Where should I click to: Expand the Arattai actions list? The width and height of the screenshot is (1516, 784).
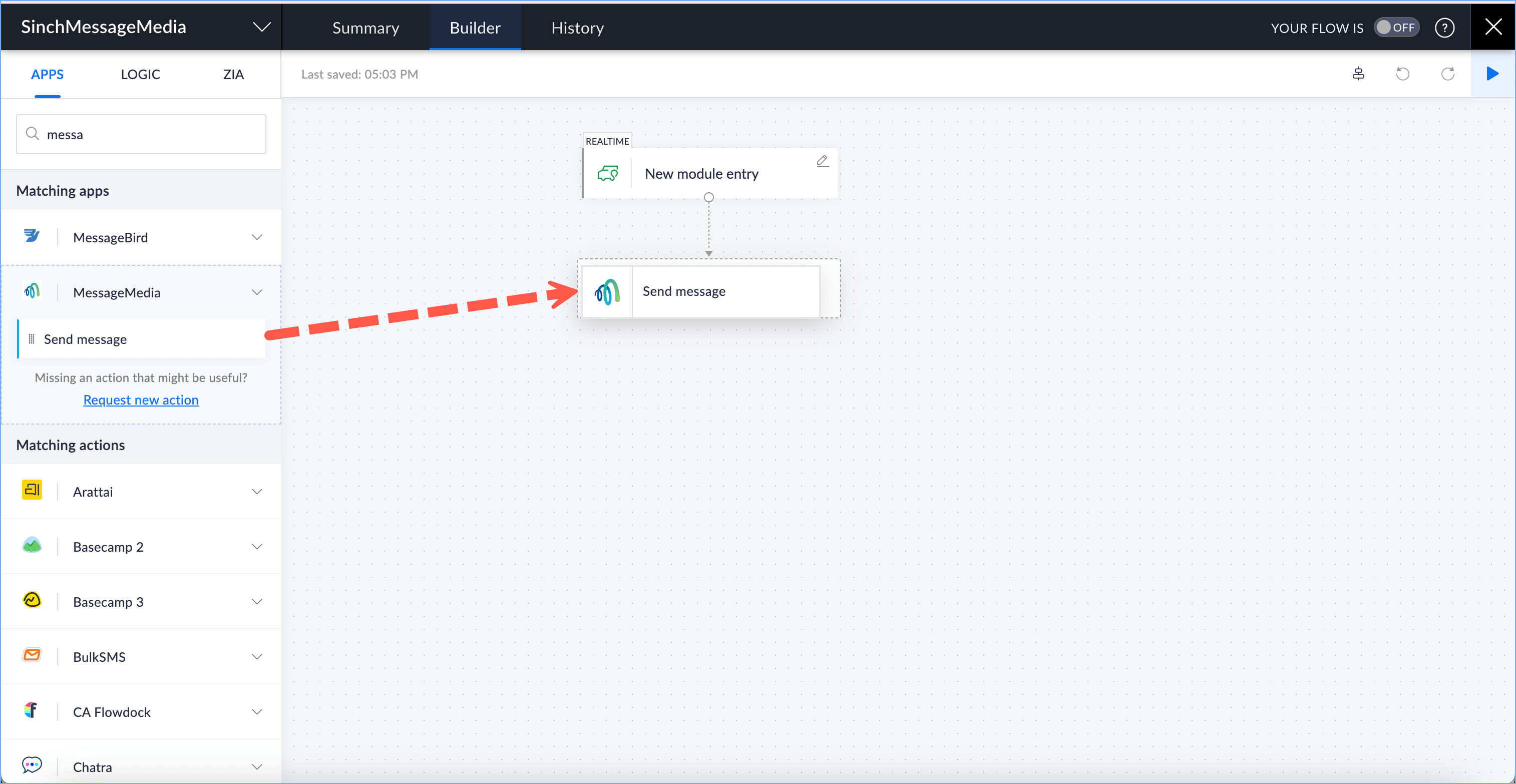(x=257, y=492)
